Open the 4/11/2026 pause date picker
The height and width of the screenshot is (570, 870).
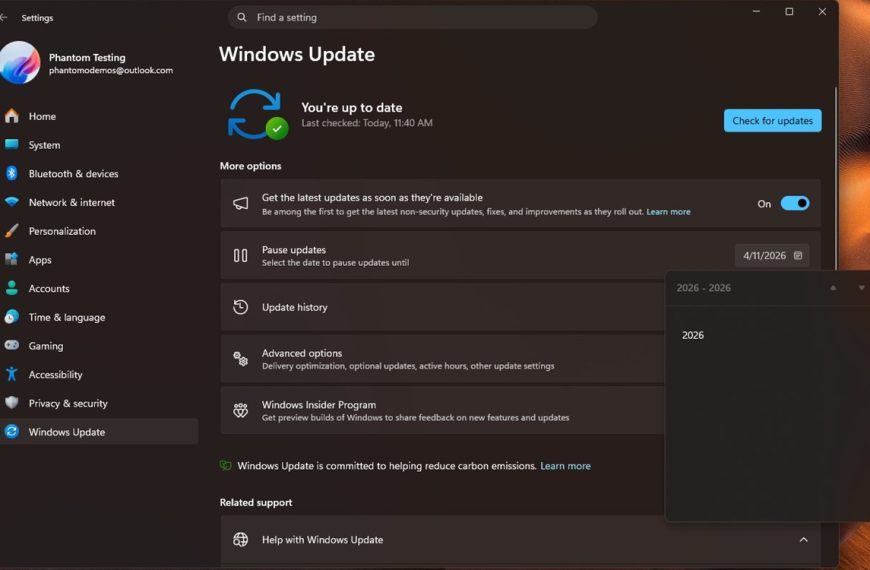pyautogui.click(x=772, y=255)
